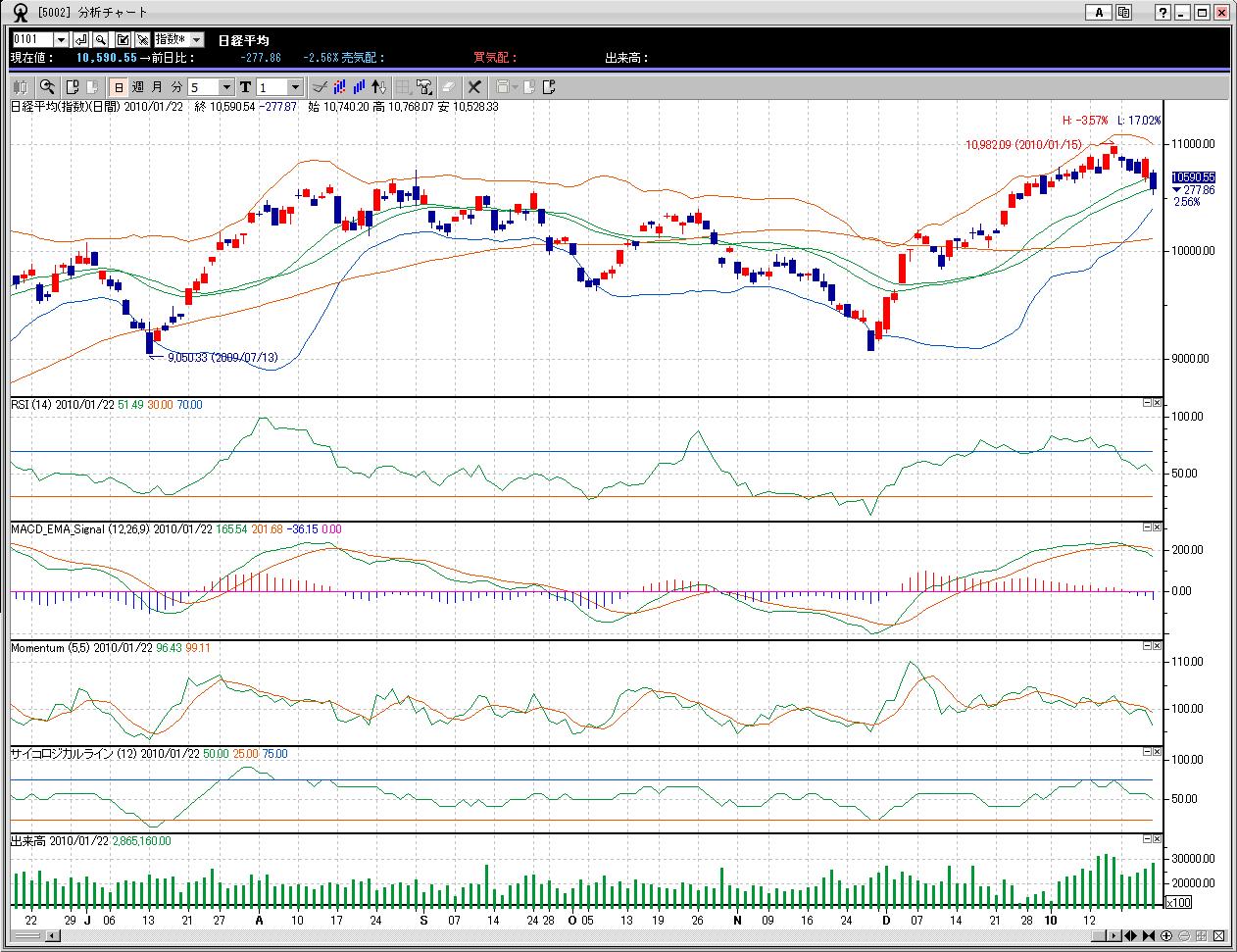
Task: Click the A font button in title bar
Action: (1098, 13)
